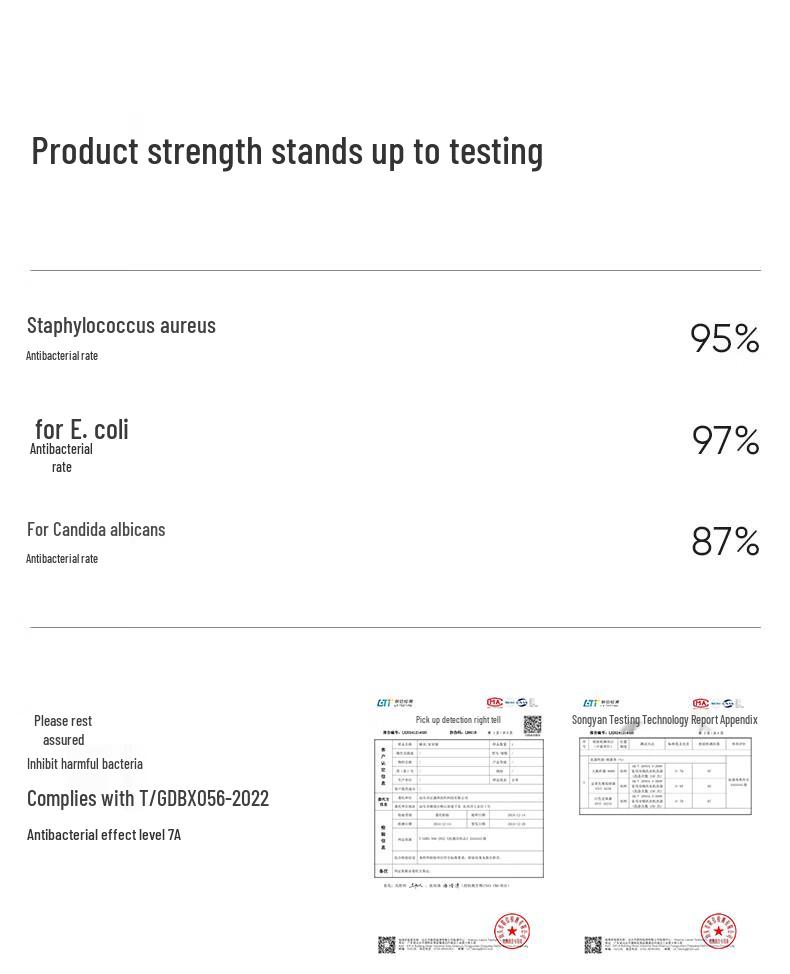The image size is (790, 974).
Task: Click the red official stamp on the appendix report
Action: (718, 930)
